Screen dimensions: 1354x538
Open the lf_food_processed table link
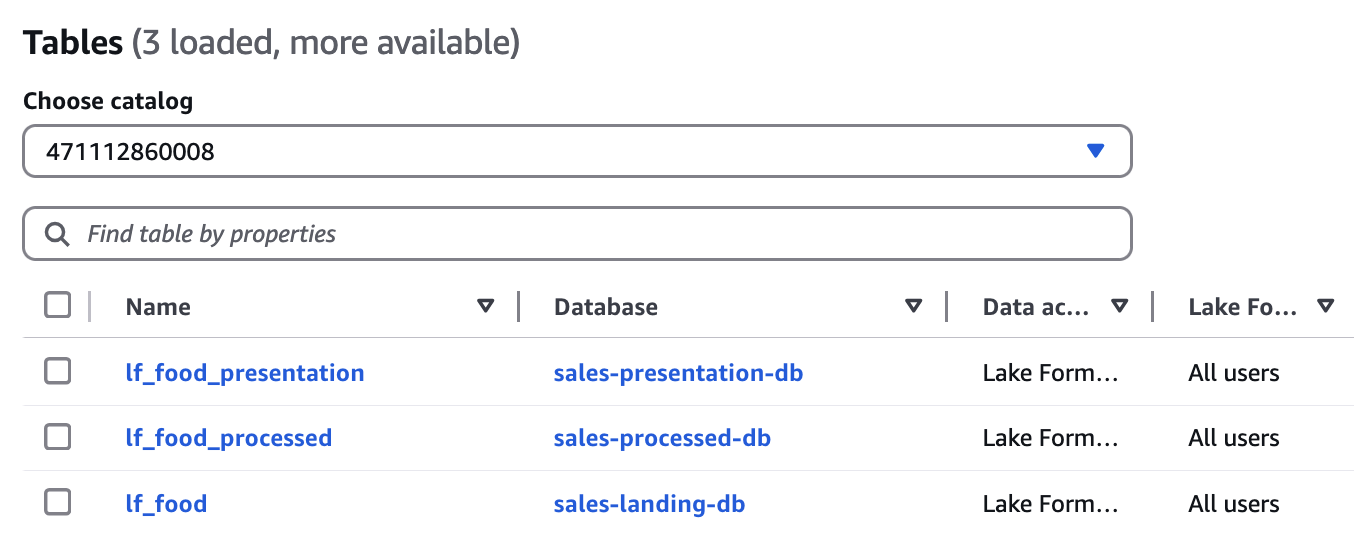229,438
